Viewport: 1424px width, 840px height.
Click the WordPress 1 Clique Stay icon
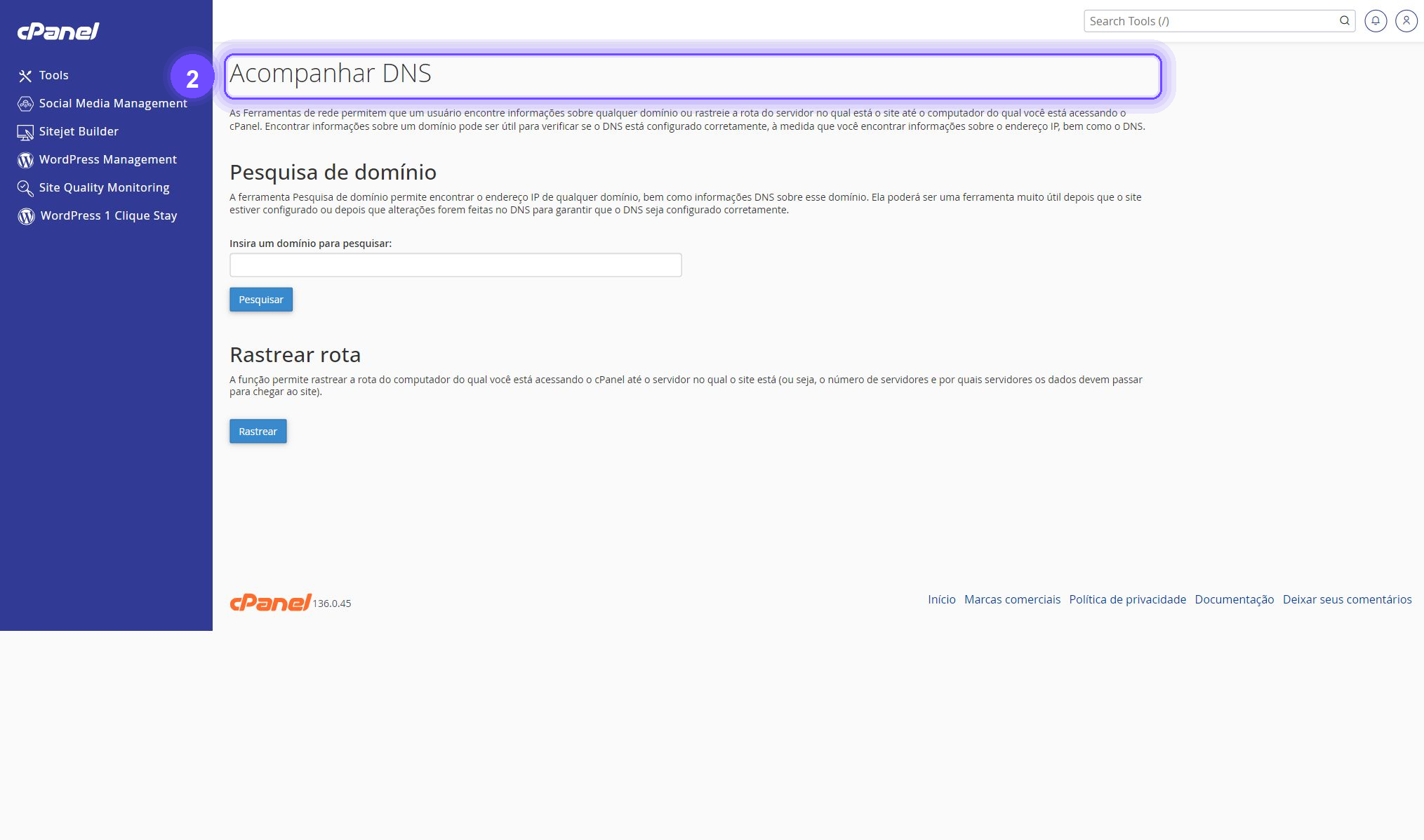(x=26, y=216)
